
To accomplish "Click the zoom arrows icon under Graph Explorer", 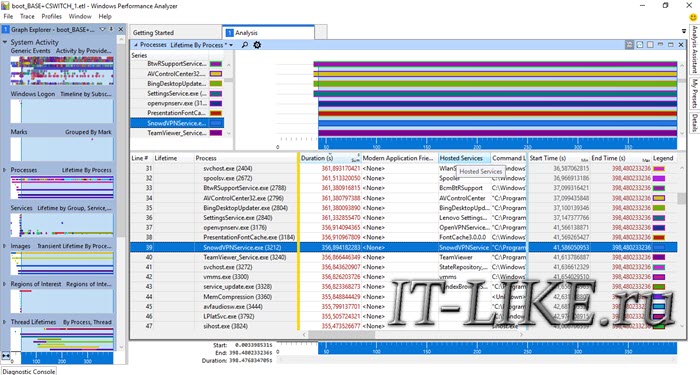I will (6, 355).
